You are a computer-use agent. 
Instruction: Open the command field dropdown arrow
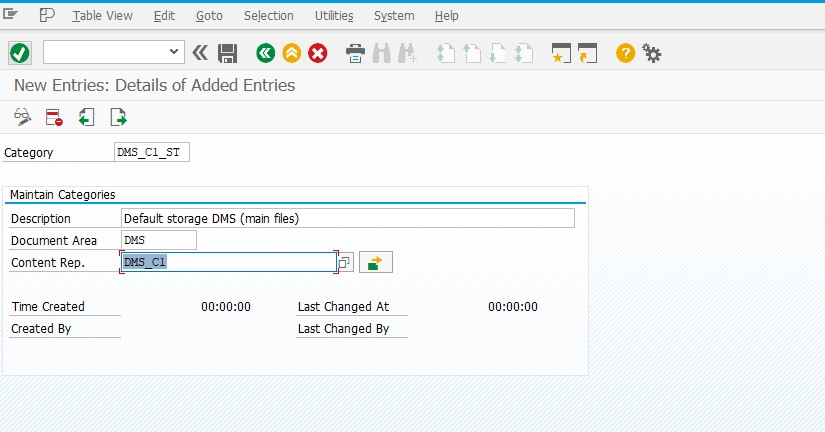174,52
